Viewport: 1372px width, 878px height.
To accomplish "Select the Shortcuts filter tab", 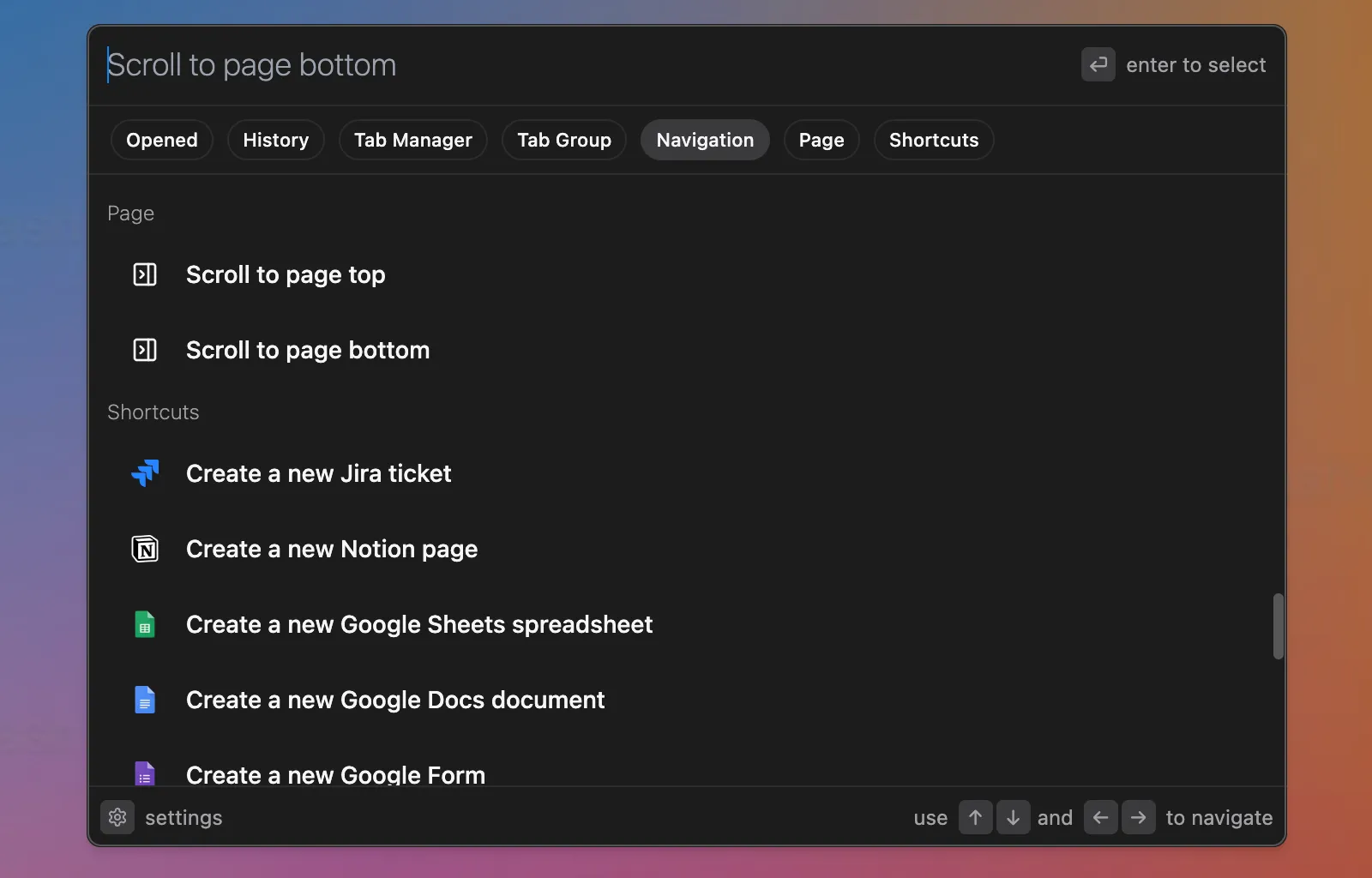I will pyautogui.click(x=933, y=140).
